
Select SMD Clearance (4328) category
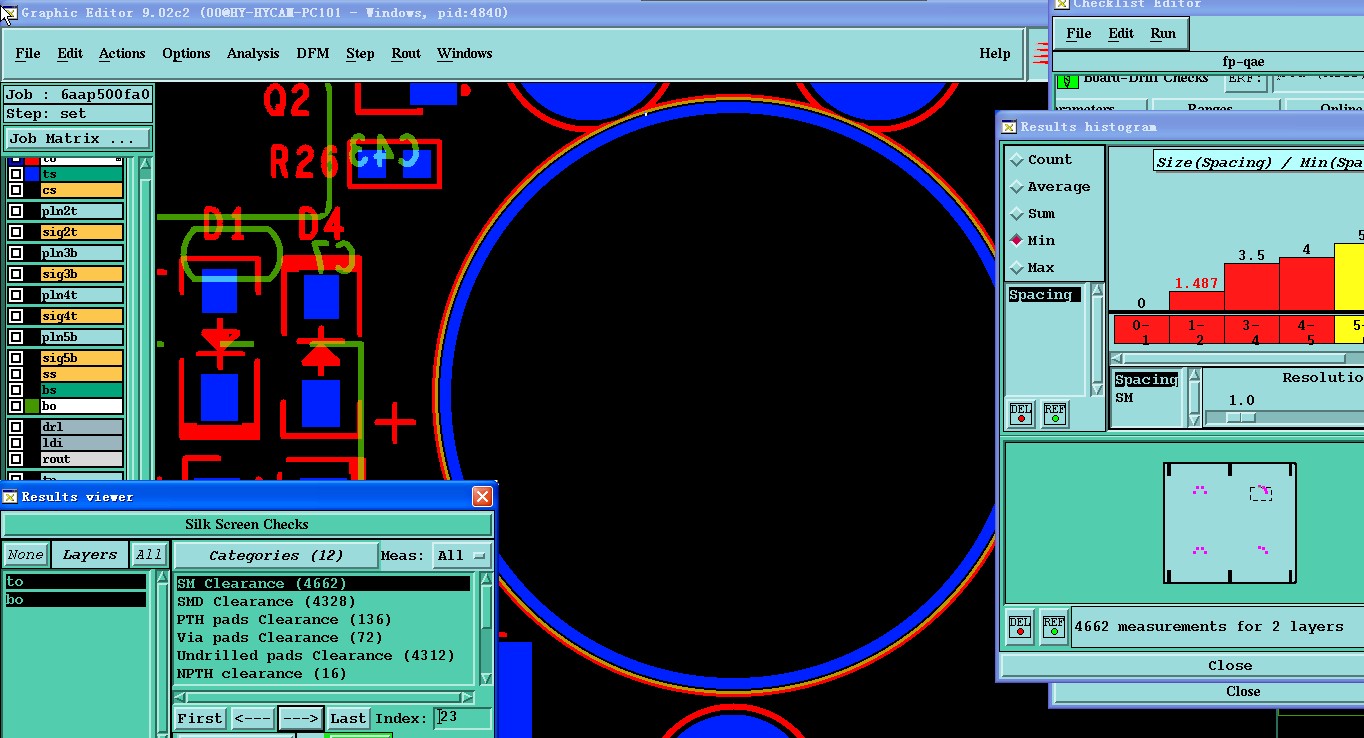(322, 602)
